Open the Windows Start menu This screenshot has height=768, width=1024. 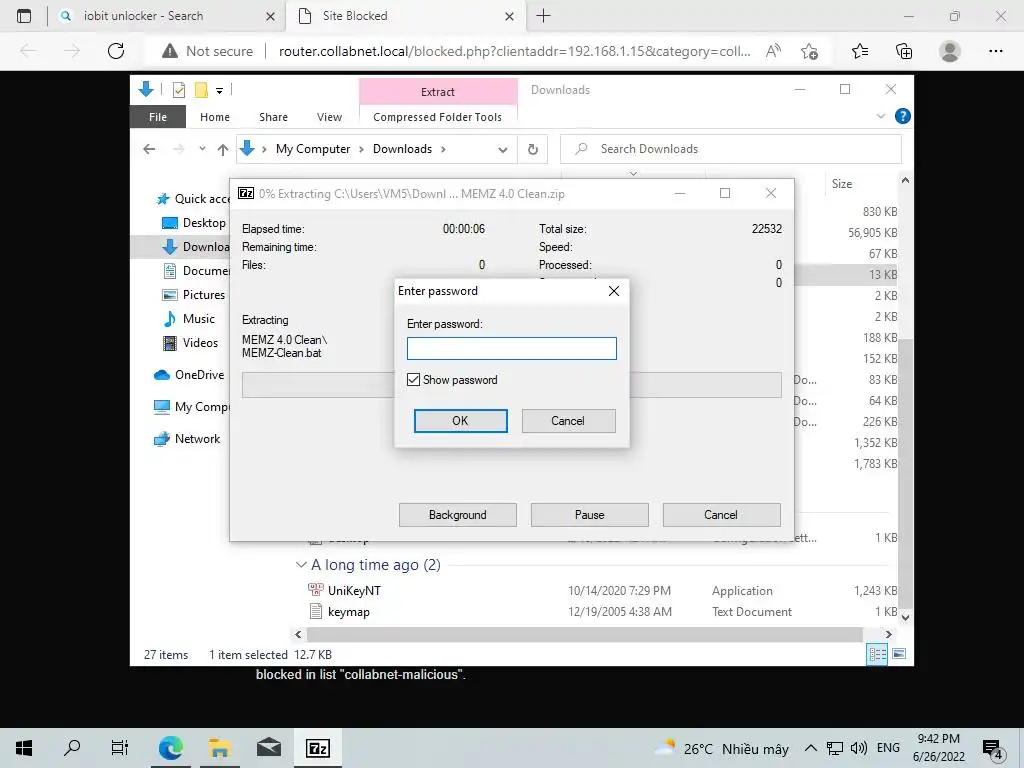tap(24, 748)
